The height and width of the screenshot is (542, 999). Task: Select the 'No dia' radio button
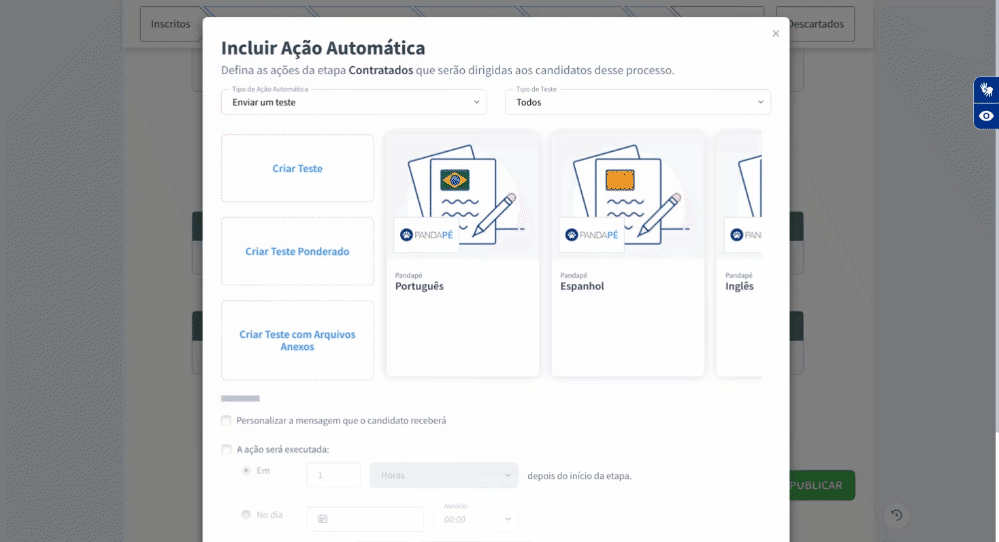click(246, 515)
